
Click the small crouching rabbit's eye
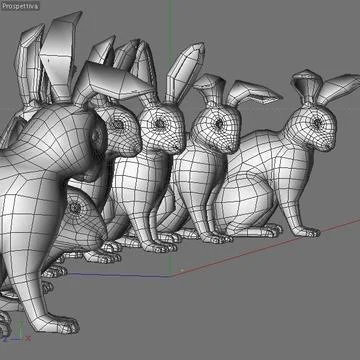coord(75,208)
